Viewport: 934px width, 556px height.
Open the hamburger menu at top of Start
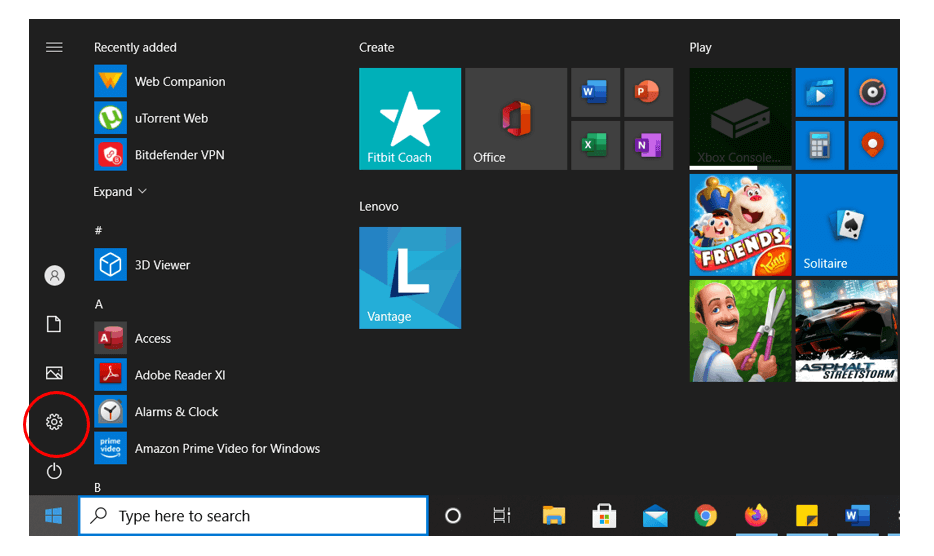point(54,47)
